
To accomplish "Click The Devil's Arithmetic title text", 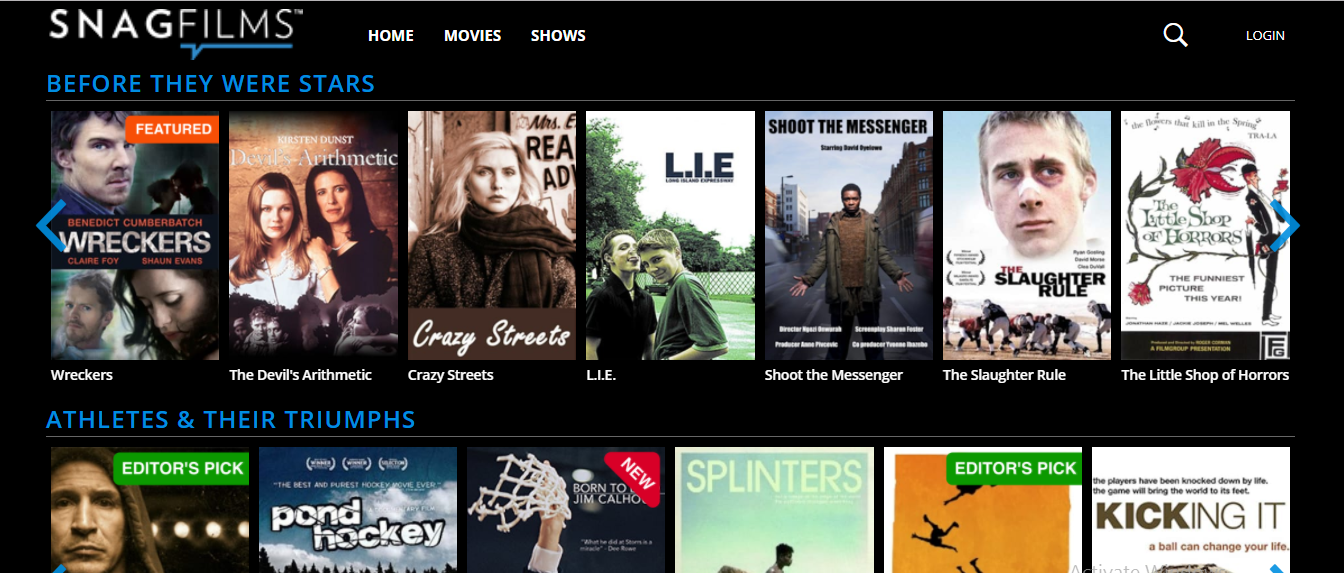I will (300, 375).
